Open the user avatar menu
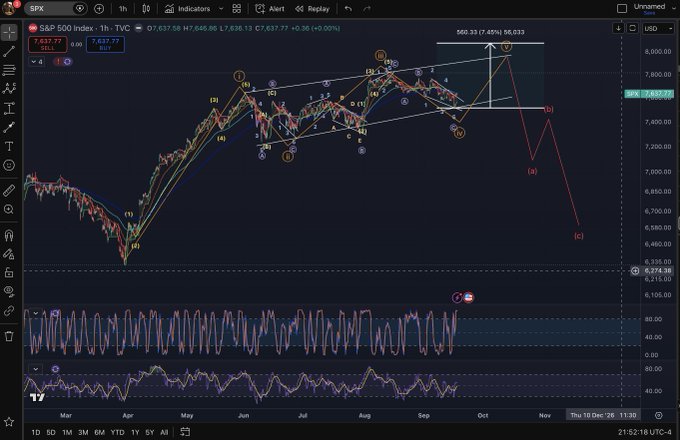Screen dimensions: 680x440 9,8
